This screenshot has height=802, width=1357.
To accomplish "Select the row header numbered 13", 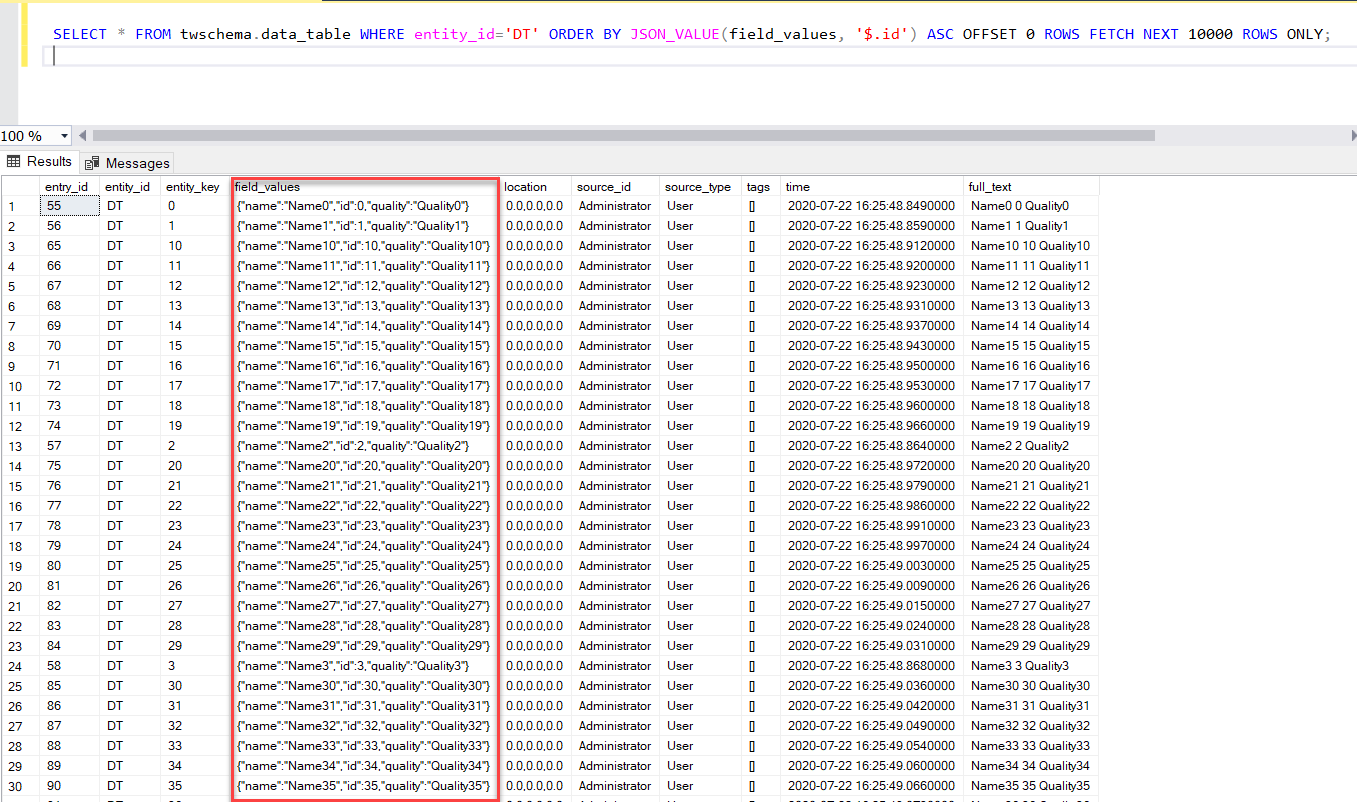I will coord(20,446).
